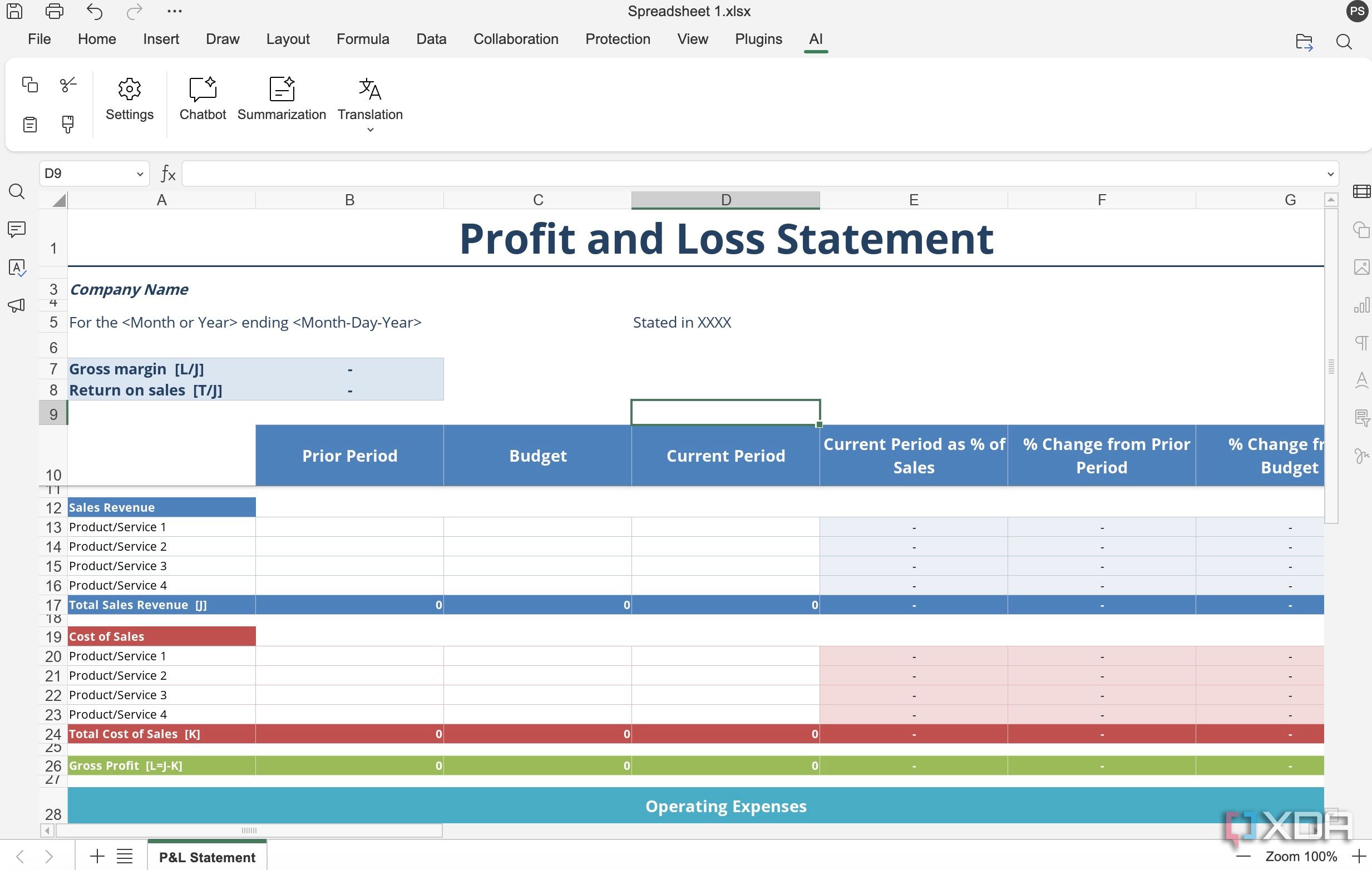Click into the formula input bar
This screenshot has height=870, width=1372.
(751, 174)
